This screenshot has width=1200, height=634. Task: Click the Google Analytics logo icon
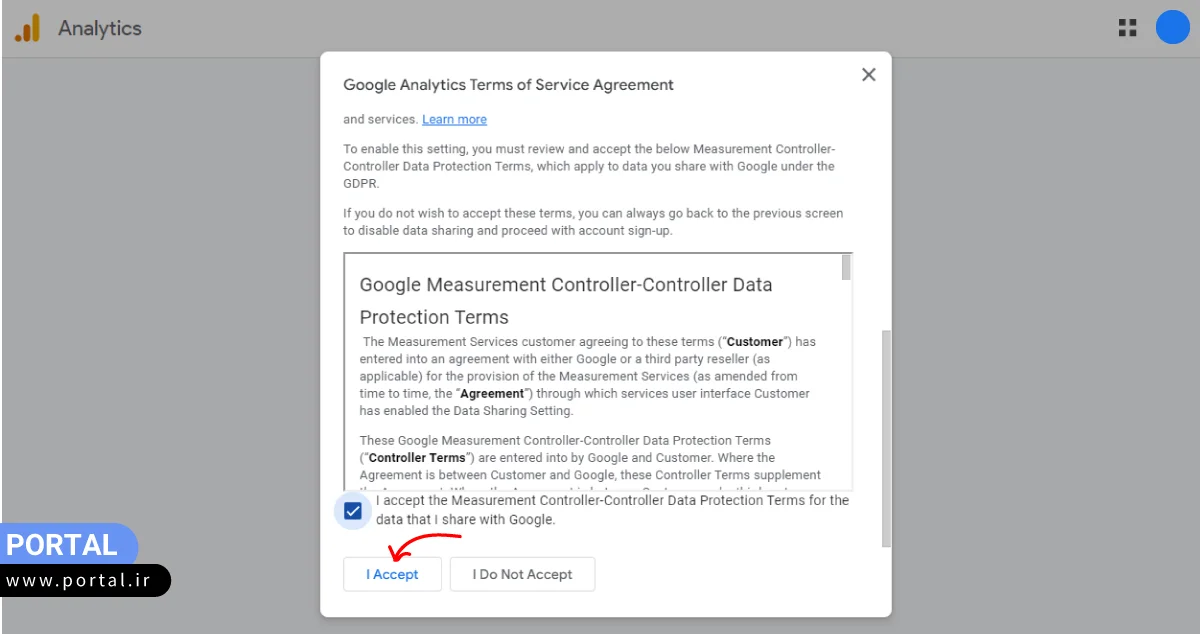pos(27,28)
